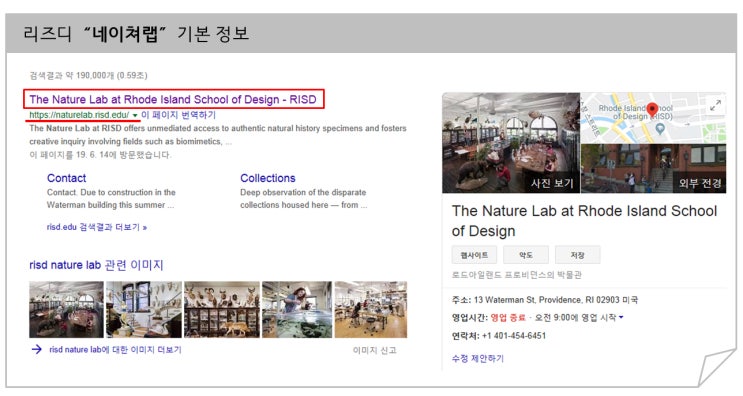Click 'risd.edu 검색결과 더보기' link
Viewport: 743px width, 396px height.
(x=97, y=227)
